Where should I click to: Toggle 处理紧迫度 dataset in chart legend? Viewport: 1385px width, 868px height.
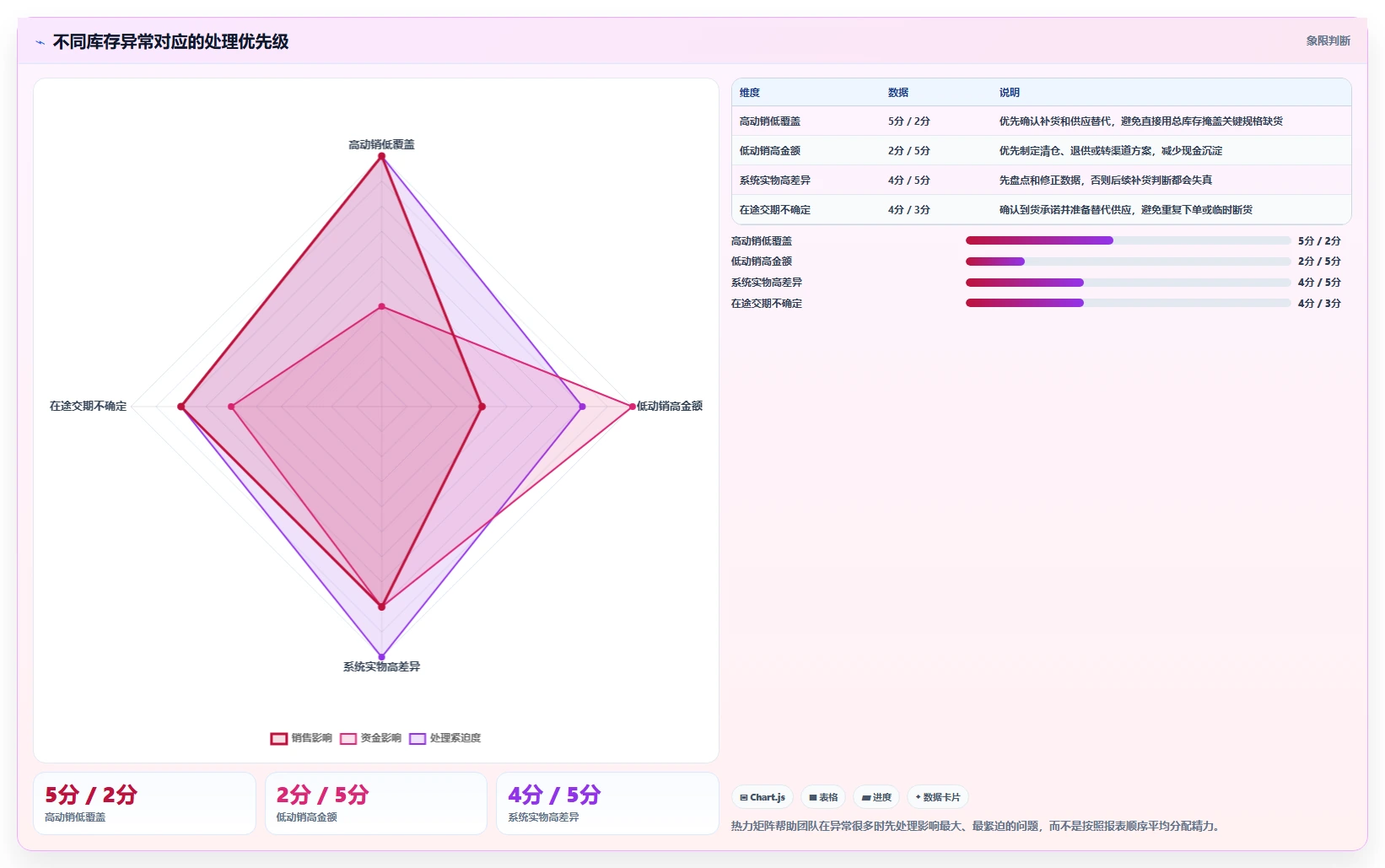coord(445,738)
